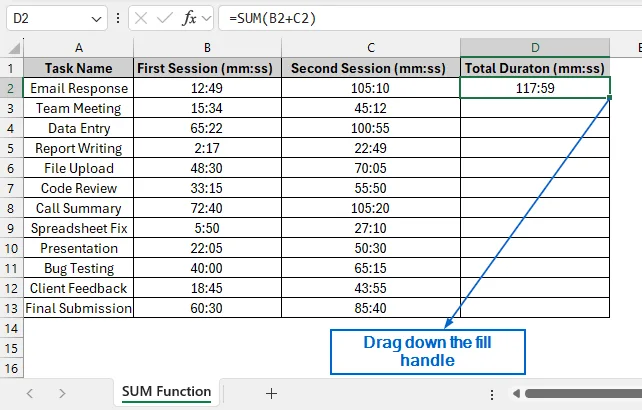Screen dimensions: 642x410
Task: Select the Data Entry cell
Action: pyautogui.click(x=79, y=128)
